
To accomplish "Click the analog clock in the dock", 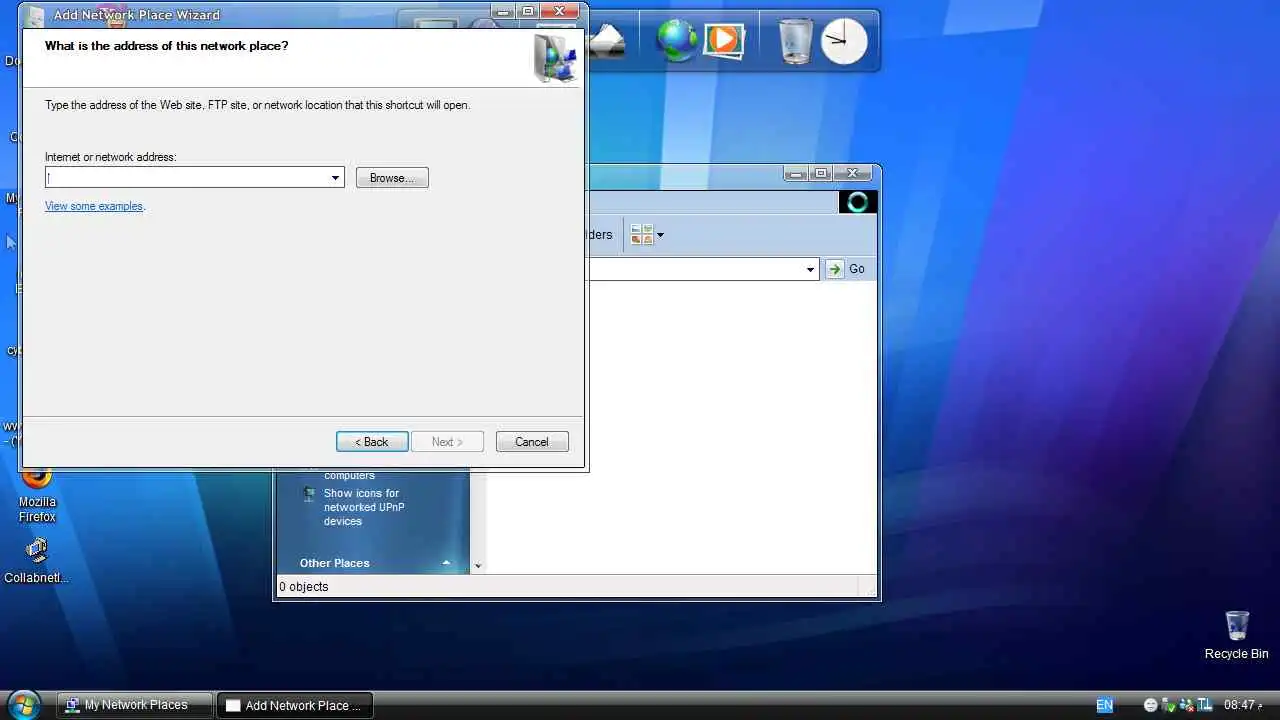I will coord(844,42).
